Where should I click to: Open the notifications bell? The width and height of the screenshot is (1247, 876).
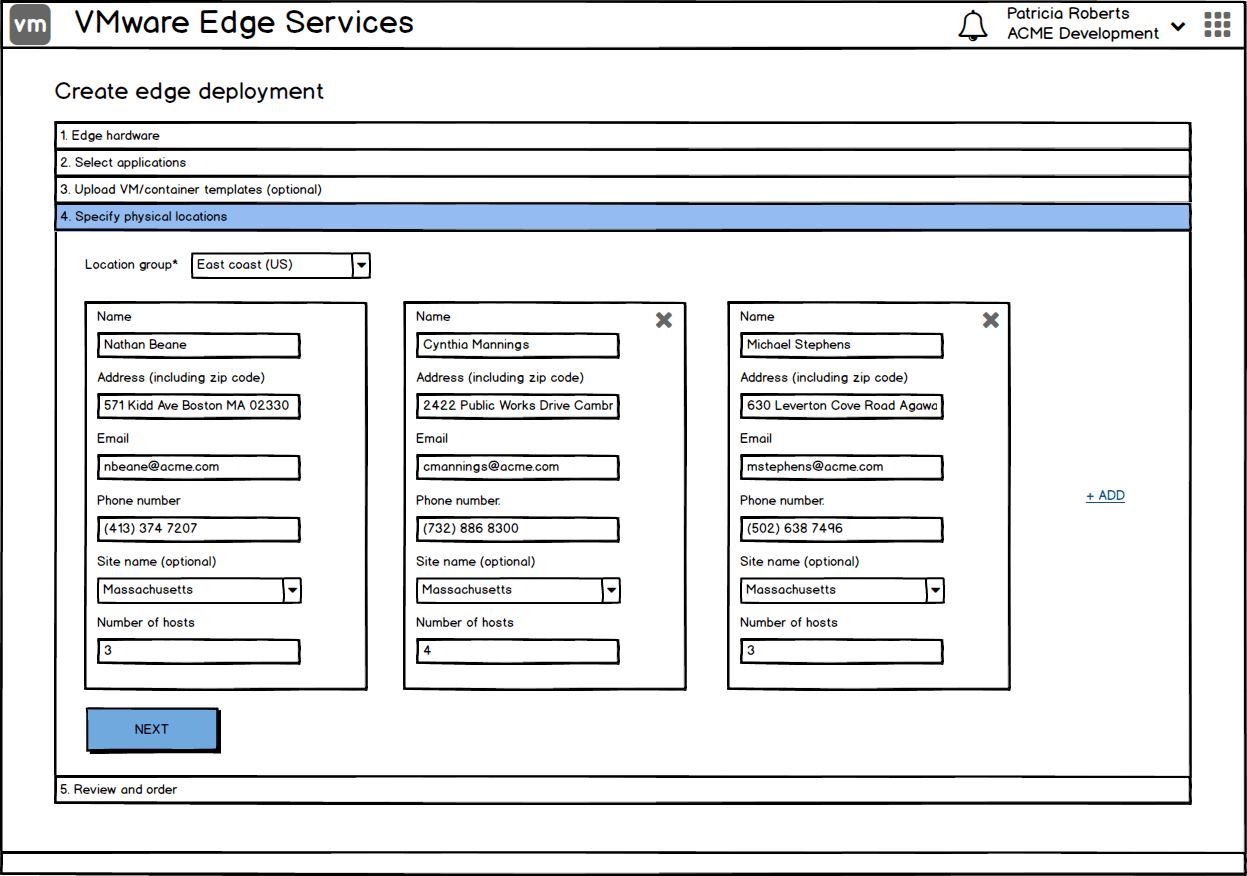coord(972,26)
